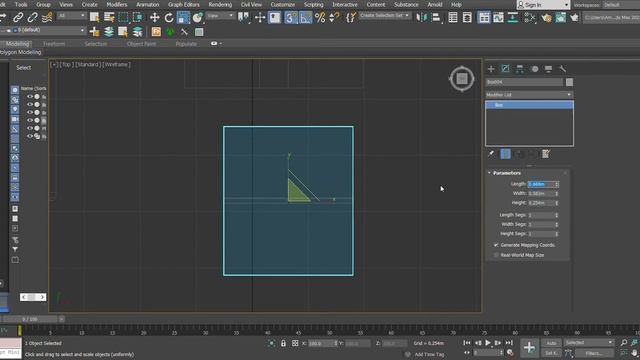Open the Rendering menu
Screen dimensions: 640x360
click(x=220, y=4)
